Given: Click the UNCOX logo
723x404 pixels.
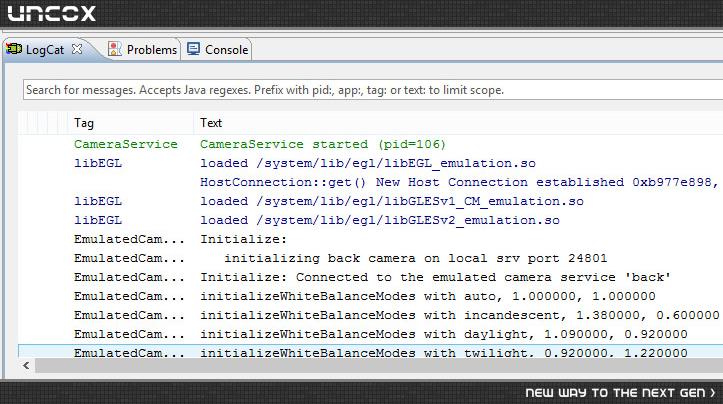Looking at the screenshot, I should coord(52,13).
